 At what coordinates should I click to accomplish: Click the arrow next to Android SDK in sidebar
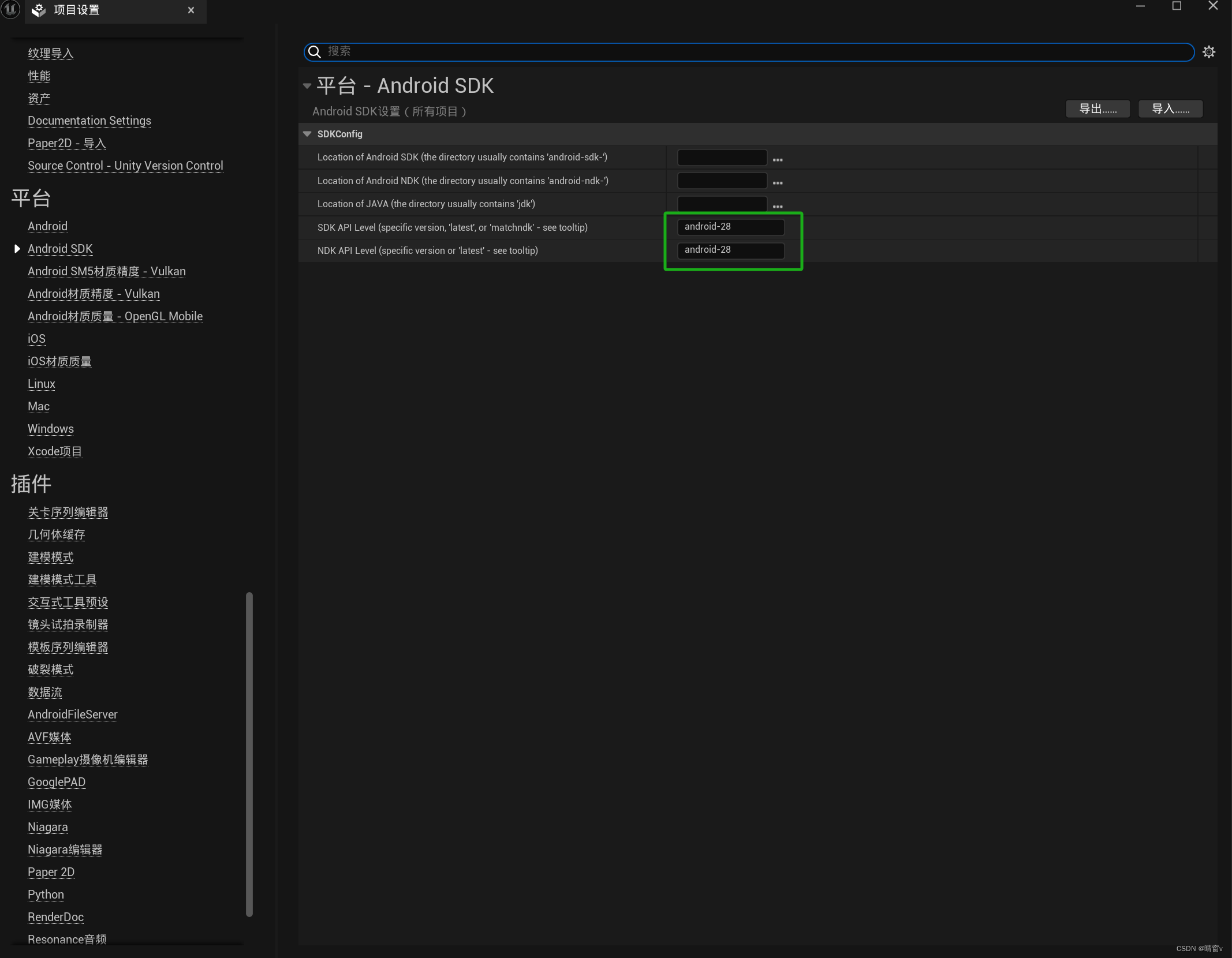click(16, 248)
